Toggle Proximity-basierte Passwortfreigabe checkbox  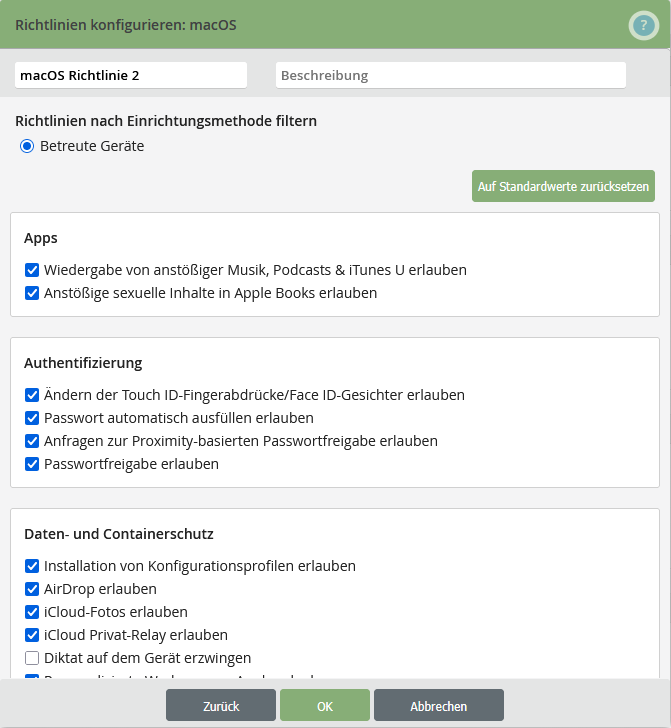[x=32, y=441]
